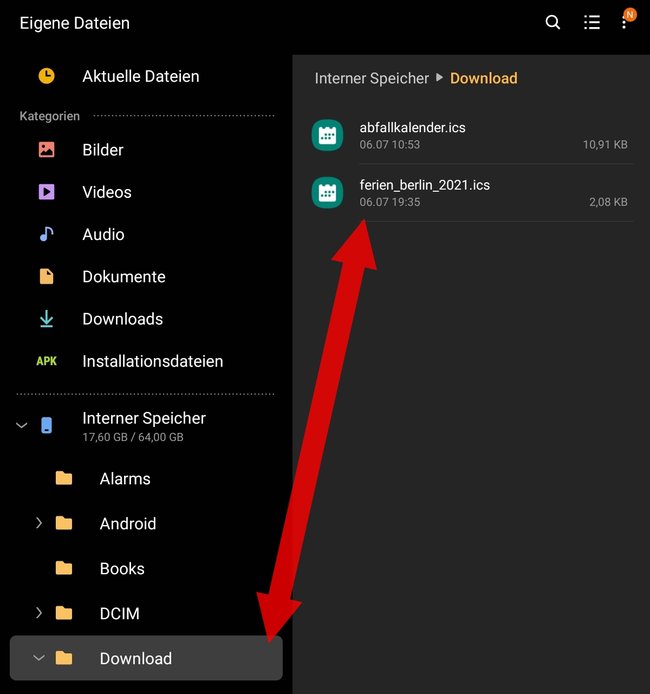The height and width of the screenshot is (694, 650).
Task: Click the clock icon for Aktuelle Dateien
Action: click(x=46, y=76)
